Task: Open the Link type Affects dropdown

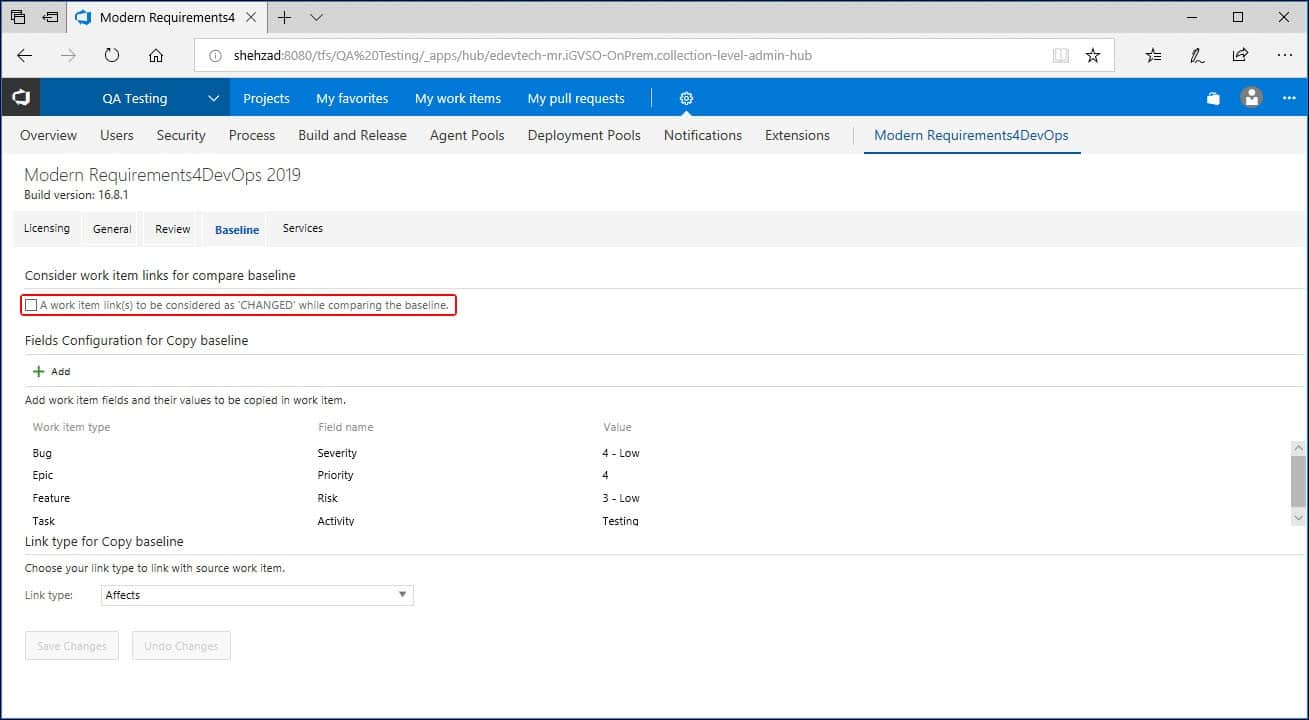Action: click(x=258, y=595)
